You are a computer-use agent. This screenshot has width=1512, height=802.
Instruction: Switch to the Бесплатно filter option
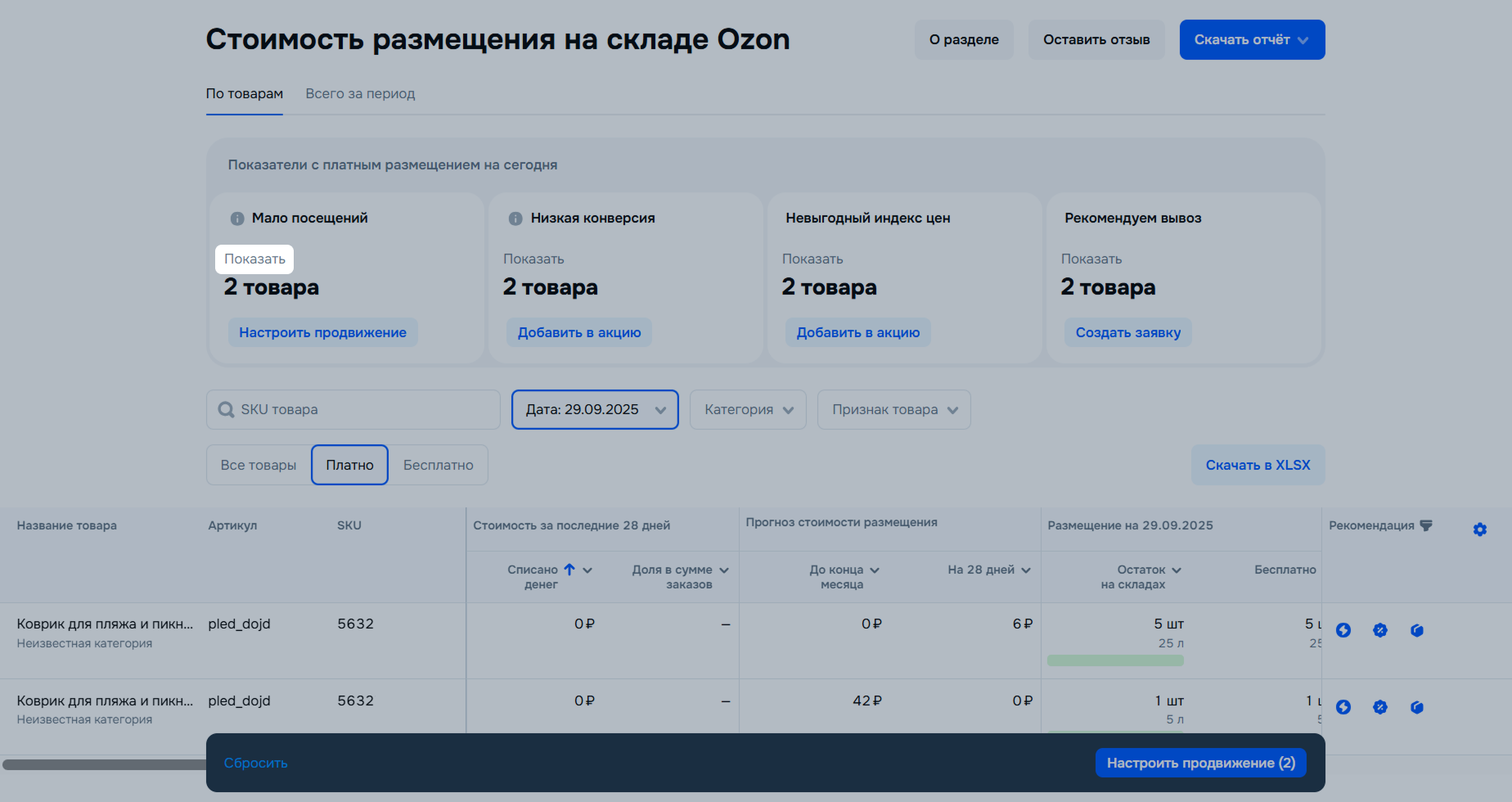click(438, 465)
